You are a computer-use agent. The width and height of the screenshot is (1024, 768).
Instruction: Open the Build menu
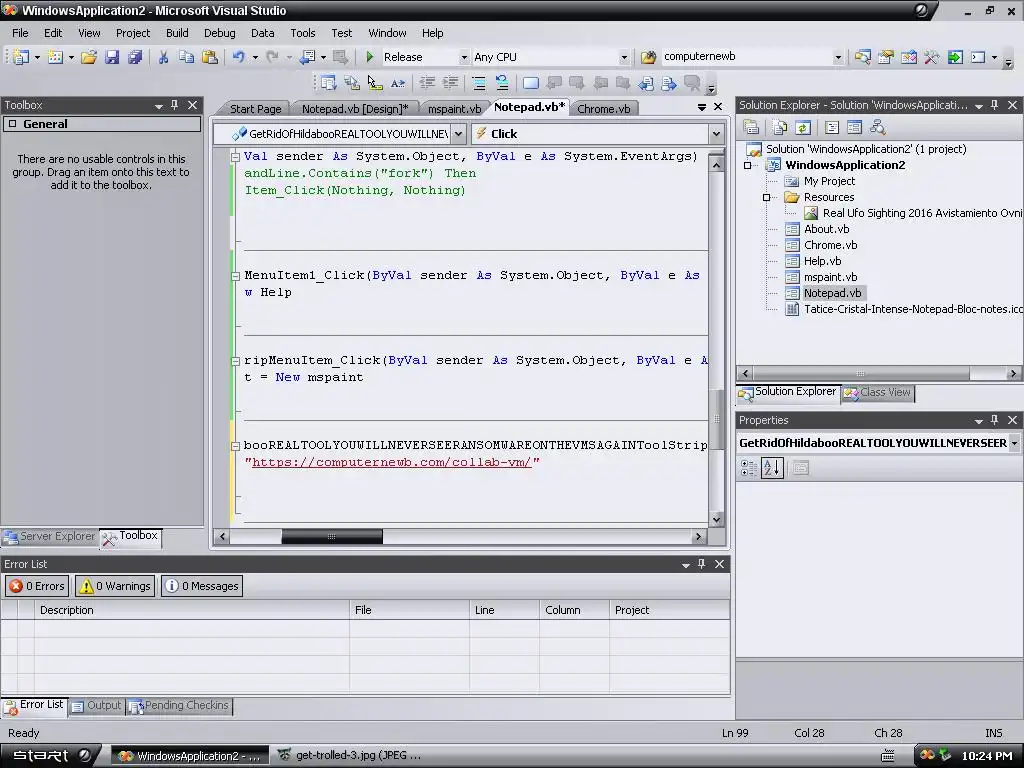[x=177, y=33]
